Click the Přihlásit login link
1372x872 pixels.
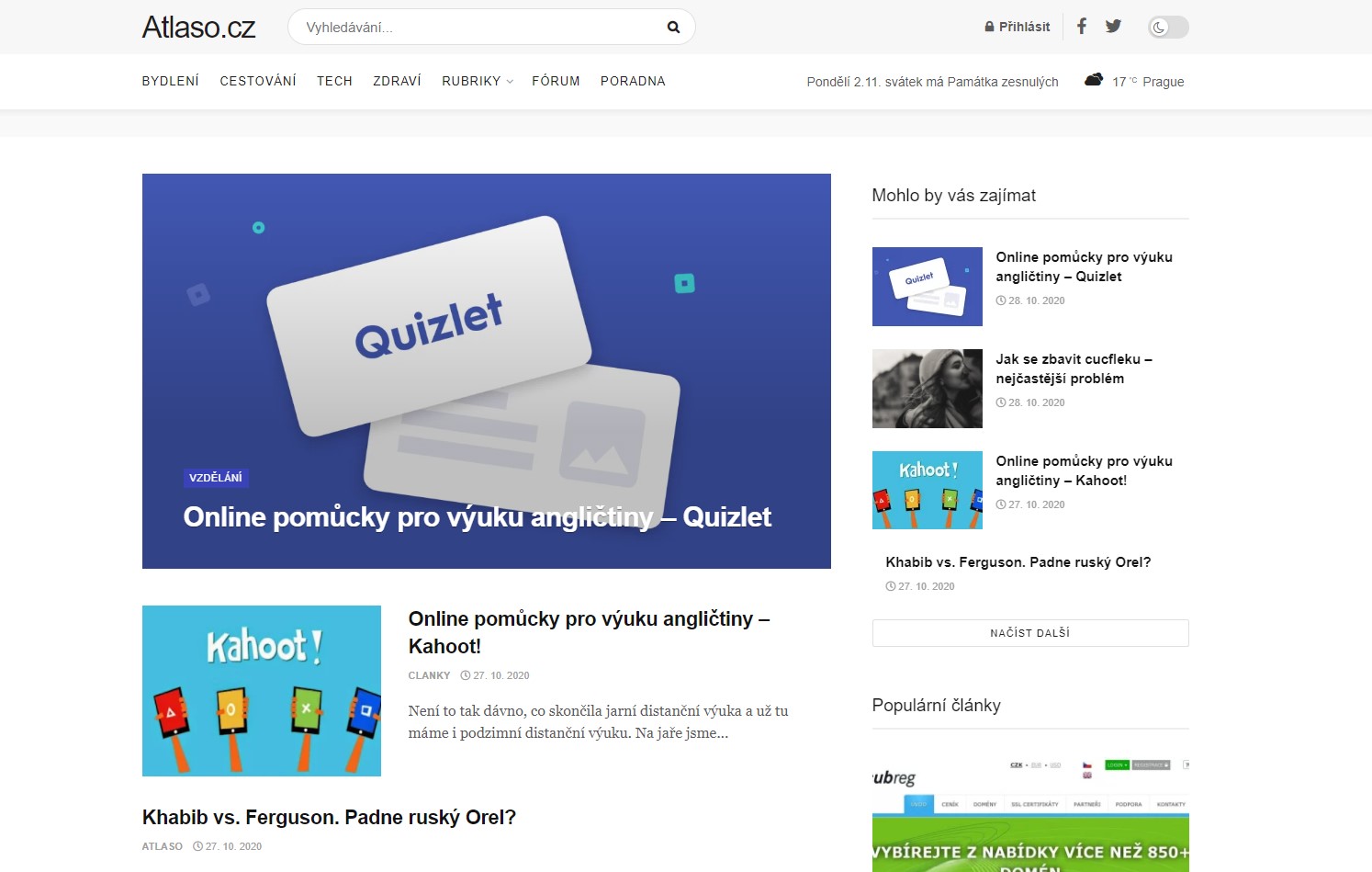click(1024, 27)
